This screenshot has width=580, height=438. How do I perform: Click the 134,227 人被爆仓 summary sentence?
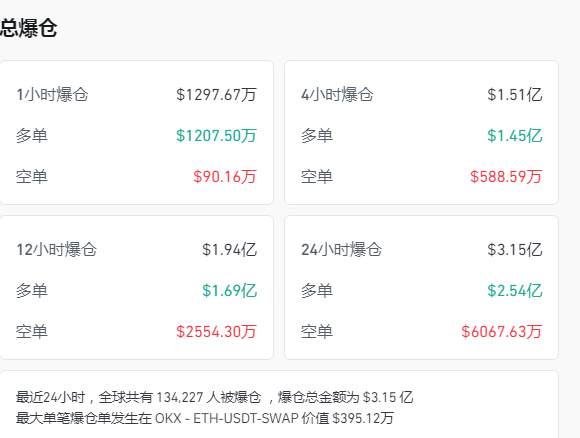coord(209,398)
